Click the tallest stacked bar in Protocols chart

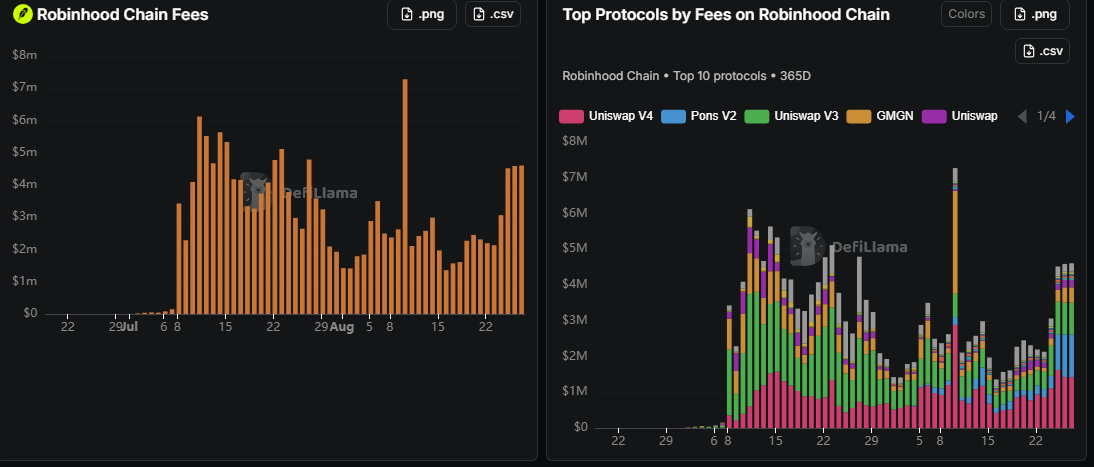coord(955,298)
